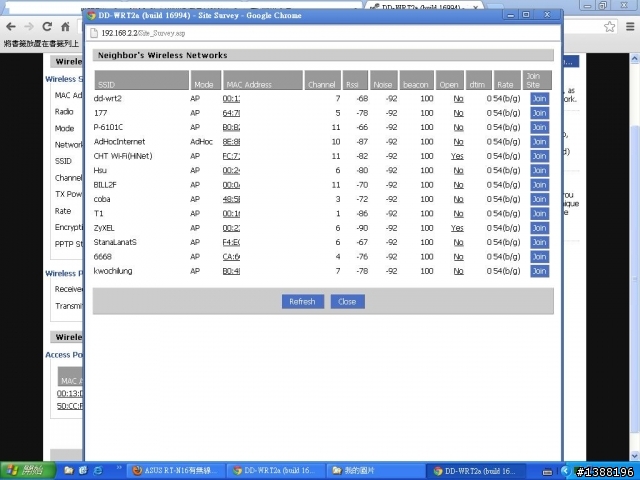Screen dimensions: 640x480
Task: Click the Rssi column header
Action: [355, 80]
